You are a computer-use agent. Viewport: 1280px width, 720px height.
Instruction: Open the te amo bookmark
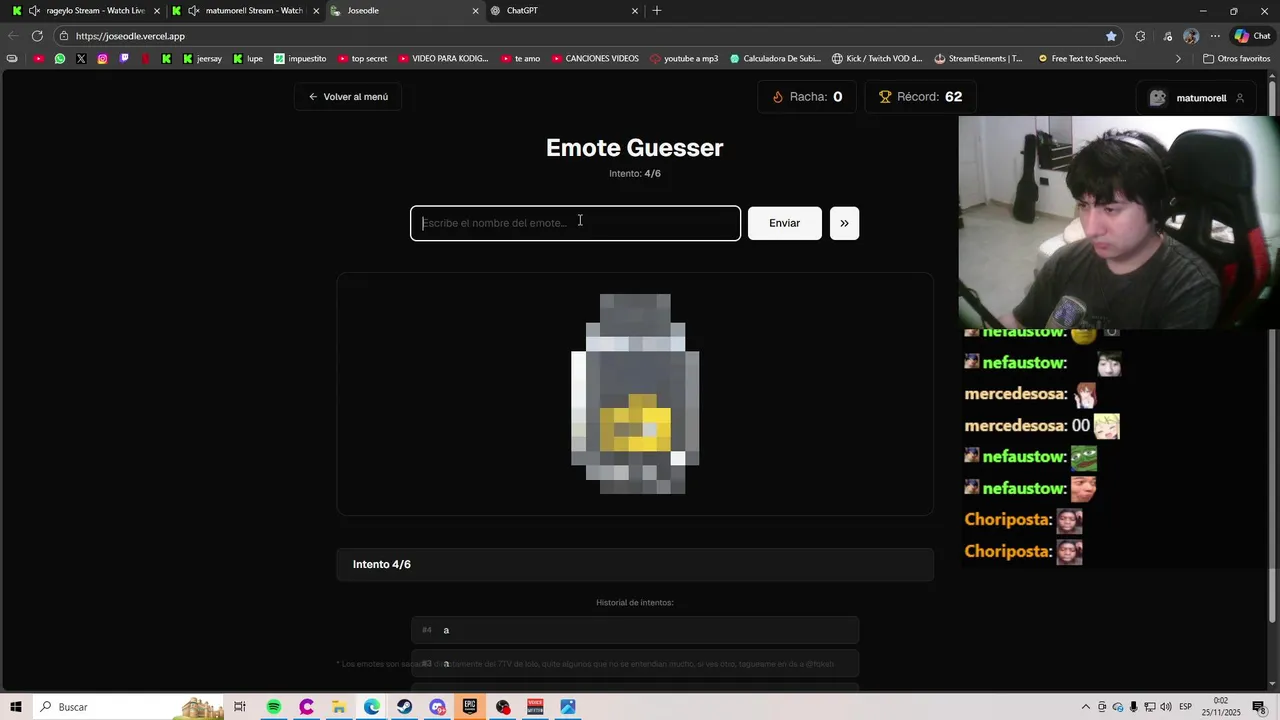point(520,58)
